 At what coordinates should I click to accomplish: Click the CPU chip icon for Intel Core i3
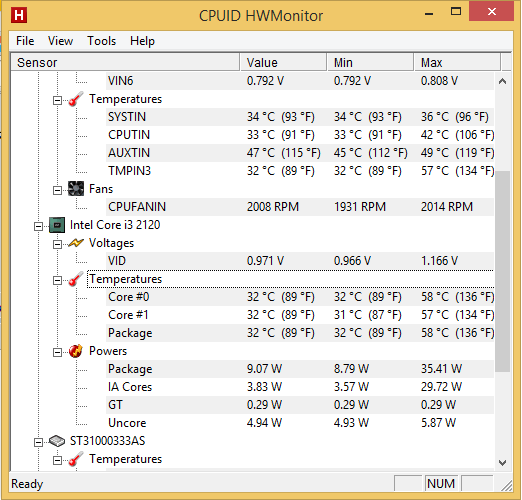click(x=57, y=225)
